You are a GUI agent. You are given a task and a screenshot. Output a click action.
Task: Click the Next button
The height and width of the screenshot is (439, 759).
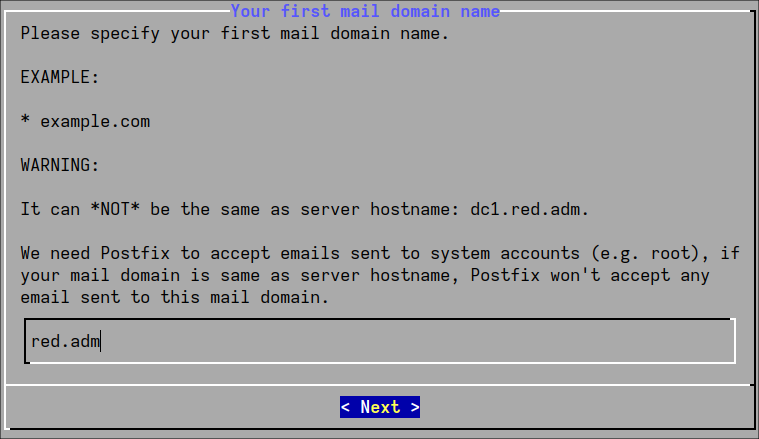[380, 407]
